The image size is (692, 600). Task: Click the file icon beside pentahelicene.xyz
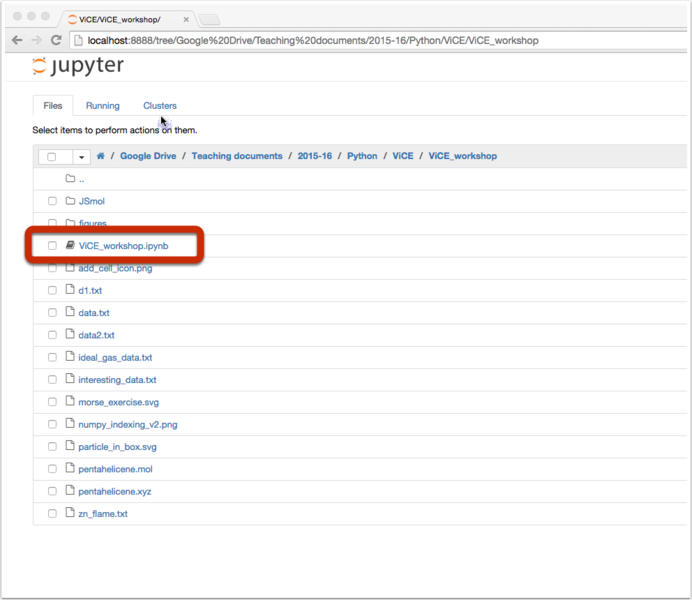click(x=70, y=490)
